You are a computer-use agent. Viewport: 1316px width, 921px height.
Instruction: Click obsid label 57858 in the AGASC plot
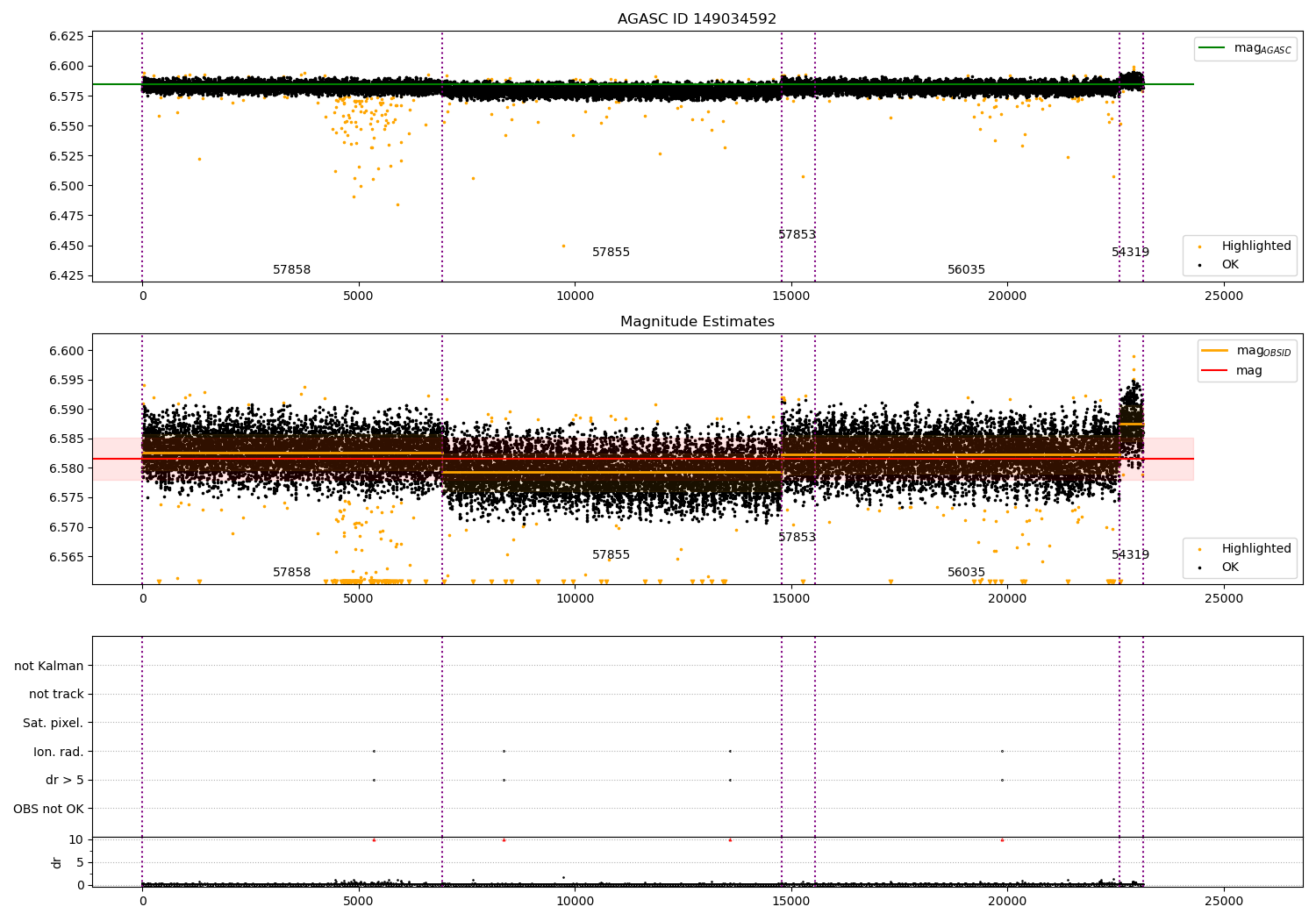pyautogui.click(x=291, y=270)
